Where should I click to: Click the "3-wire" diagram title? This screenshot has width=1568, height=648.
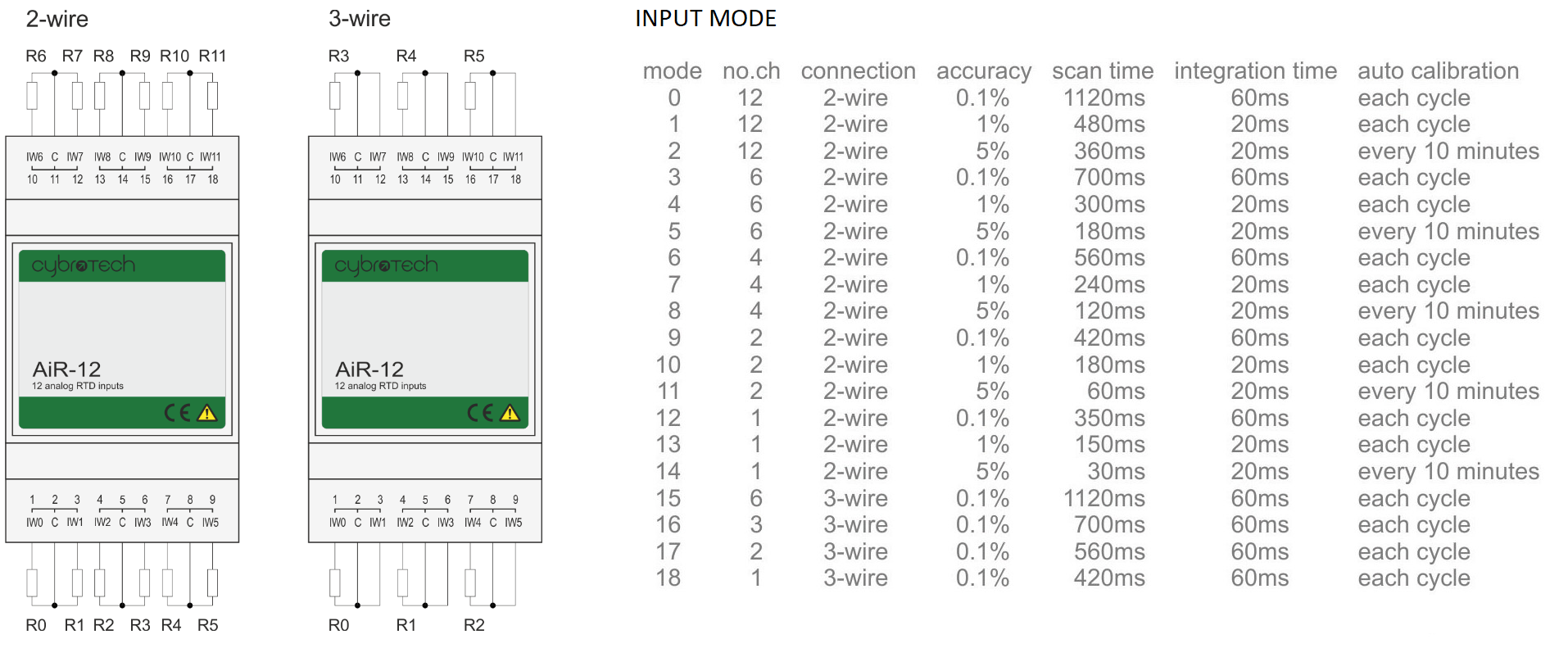tap(360, 19)
